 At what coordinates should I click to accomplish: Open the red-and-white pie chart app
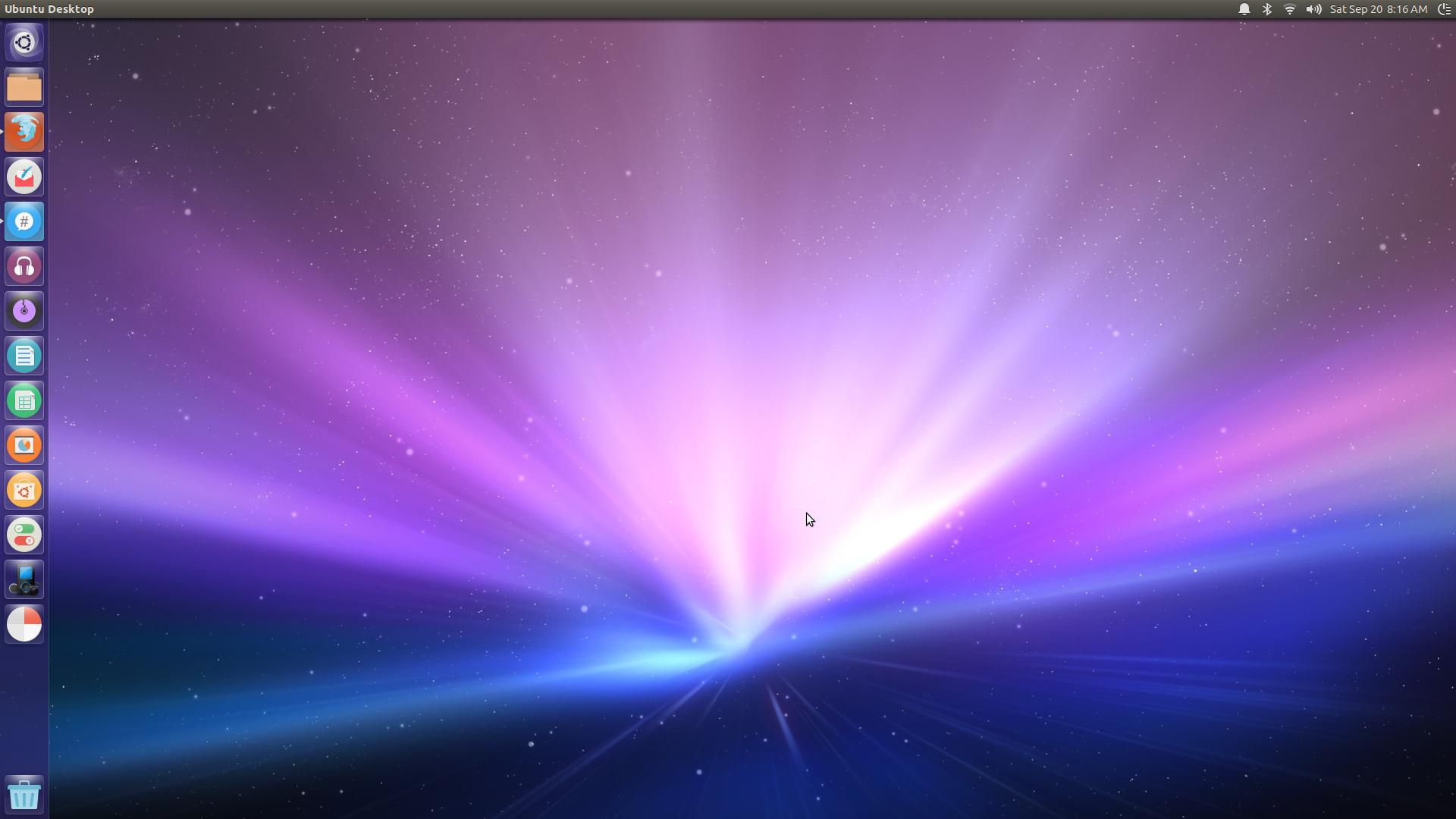[24, 624]
